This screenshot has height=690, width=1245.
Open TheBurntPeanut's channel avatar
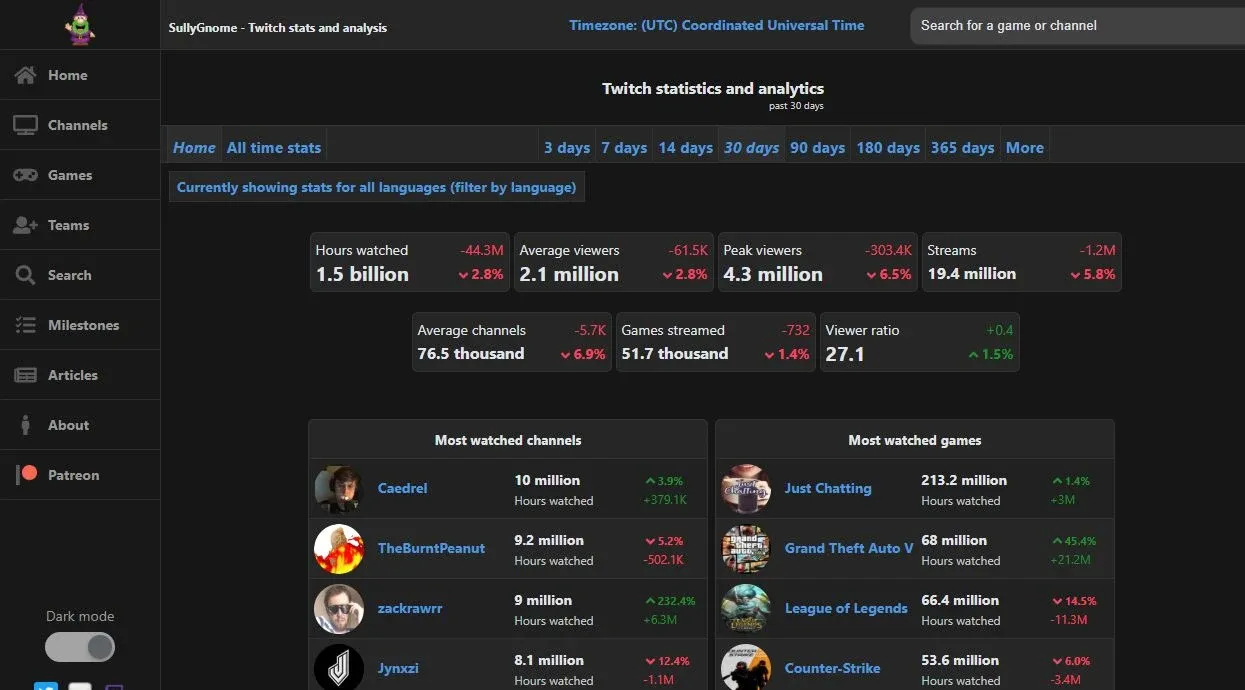click(338, 549)
